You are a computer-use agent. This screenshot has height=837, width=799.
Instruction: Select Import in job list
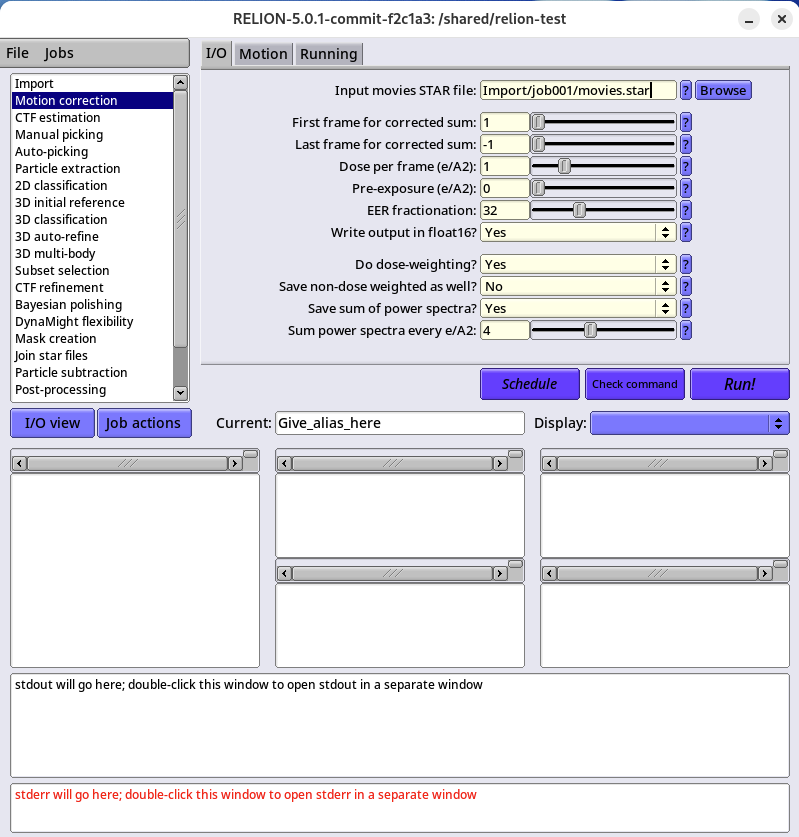(x=92, y=84)
